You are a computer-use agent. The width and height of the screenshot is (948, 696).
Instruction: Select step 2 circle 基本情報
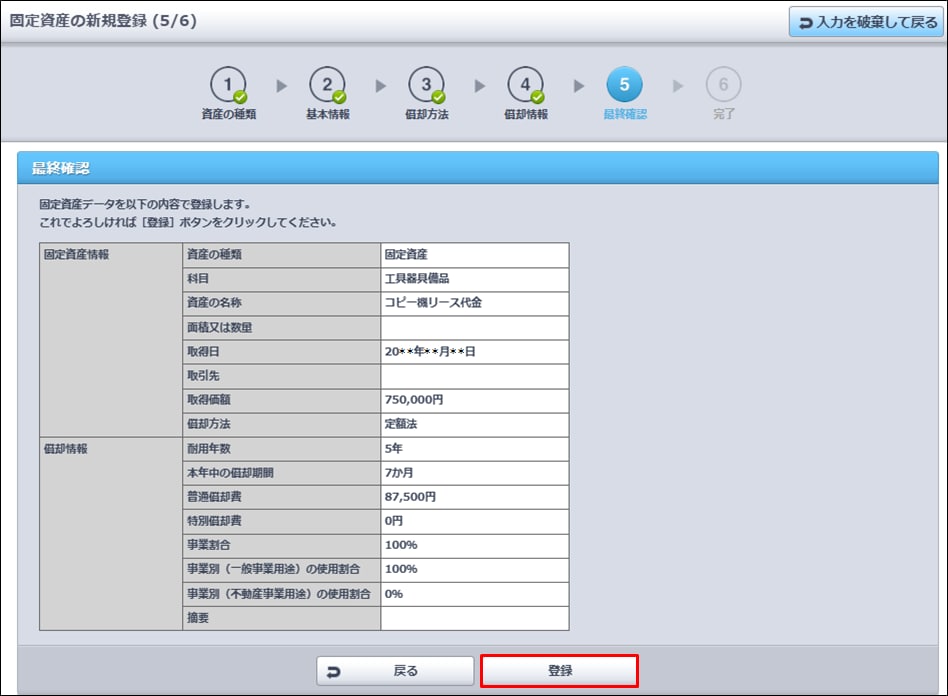tap(327, 85)
